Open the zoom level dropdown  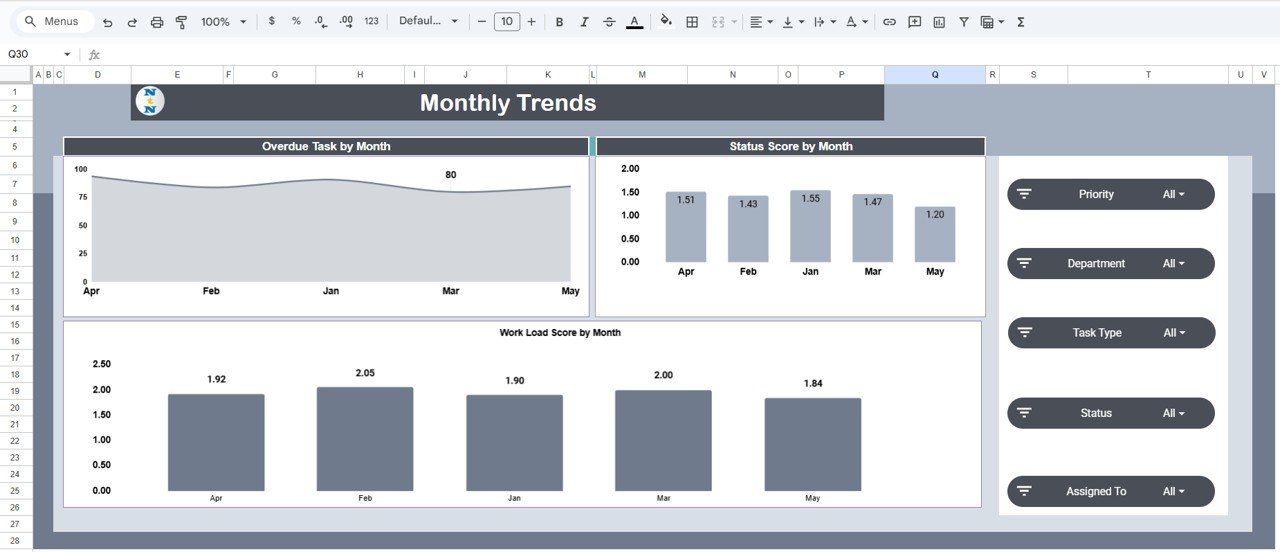[223, 22]
